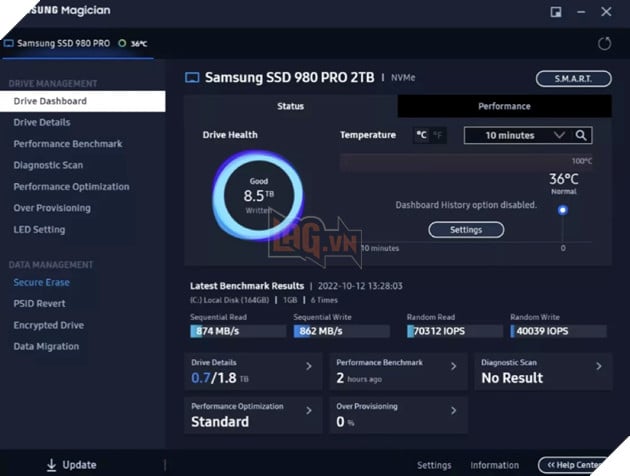Click the drive icon in Samsung SSD 980 PRO tab
This screenshot has width=630, height=476.
8,43
